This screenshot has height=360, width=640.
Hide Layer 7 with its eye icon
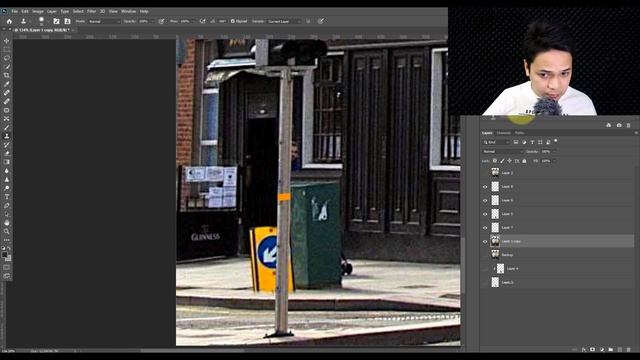(485, 228)
